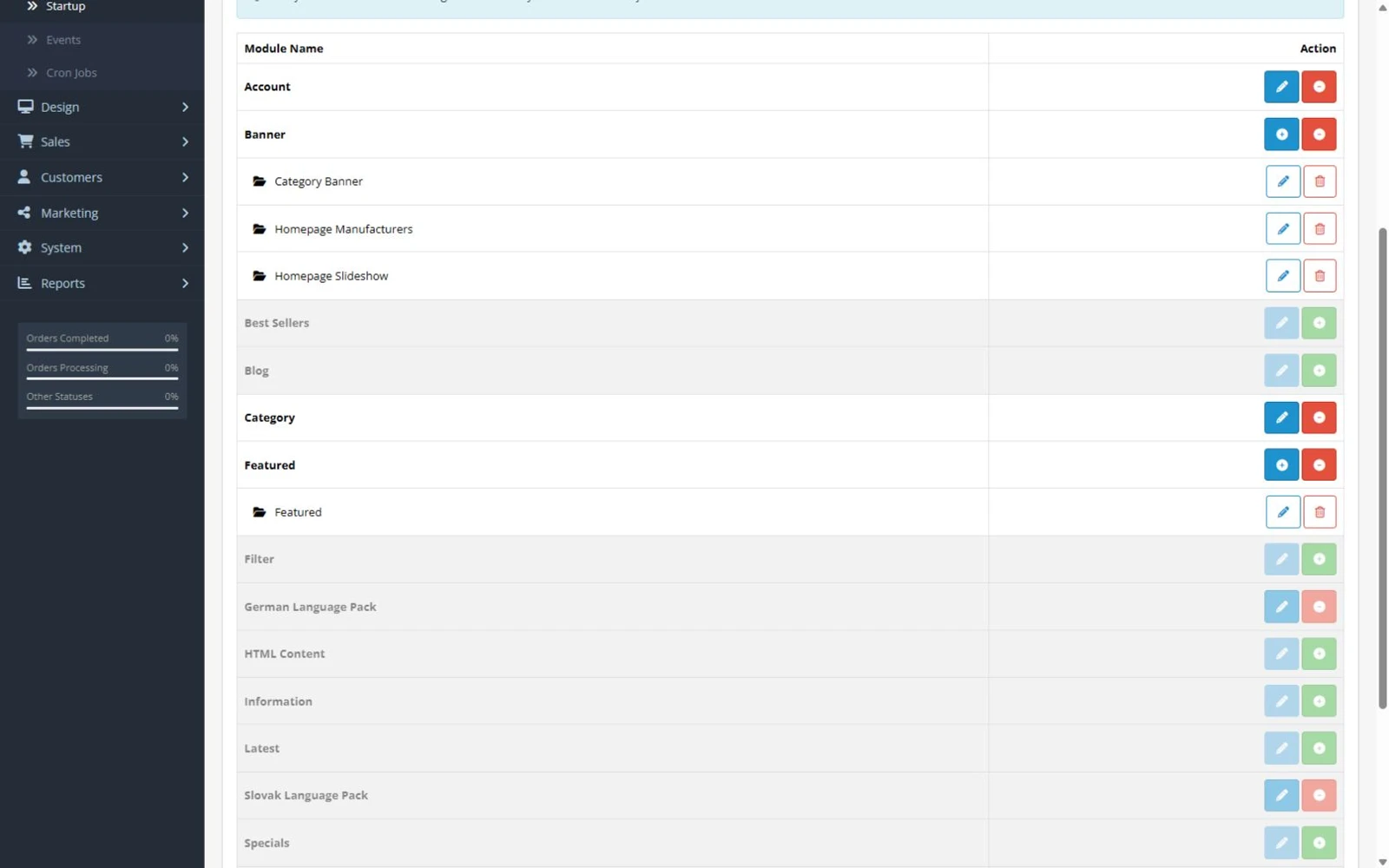Delete the Category Banner entry
1389x868 pixels.
(1320, 181)
